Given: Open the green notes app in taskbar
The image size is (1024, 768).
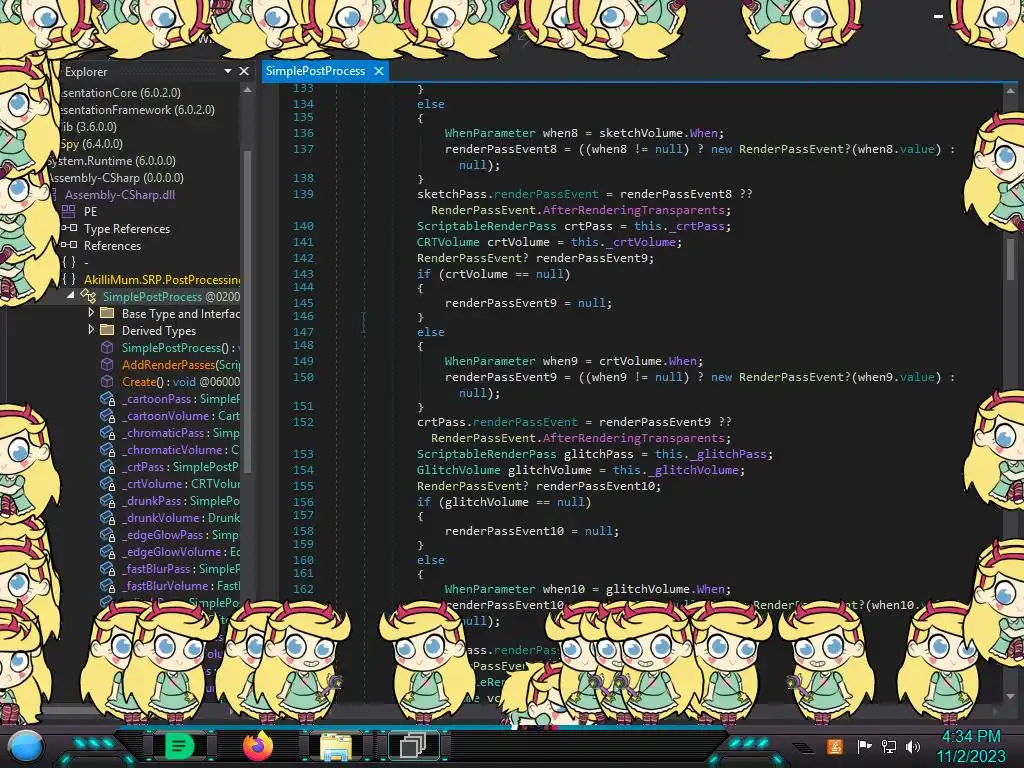Looking at the screenshot, I should pyautogui.click(x=180, y=746).
